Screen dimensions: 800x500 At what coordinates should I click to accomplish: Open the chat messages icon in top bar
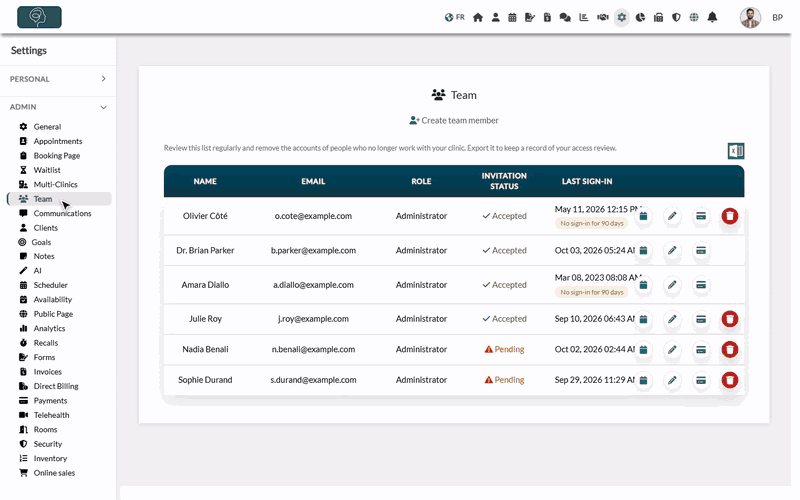565,17
